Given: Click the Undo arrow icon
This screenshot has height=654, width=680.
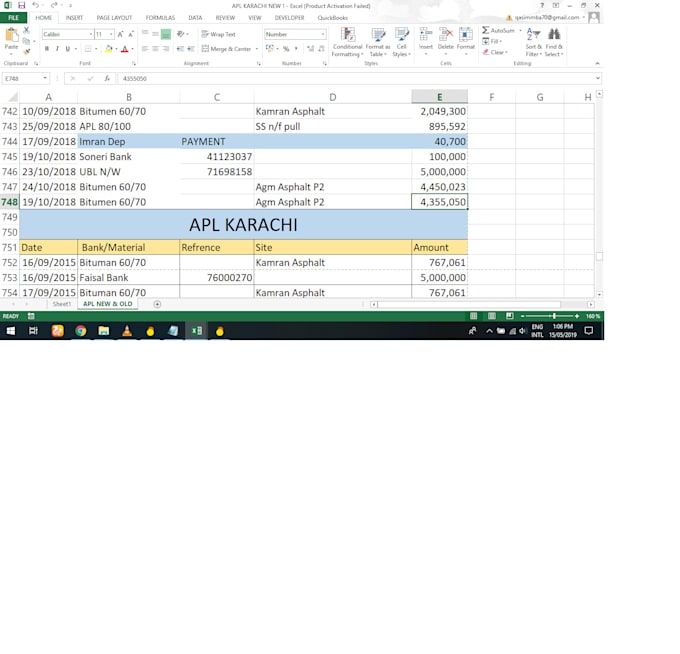Looking at the screenshot, I should tap(35, 5).
